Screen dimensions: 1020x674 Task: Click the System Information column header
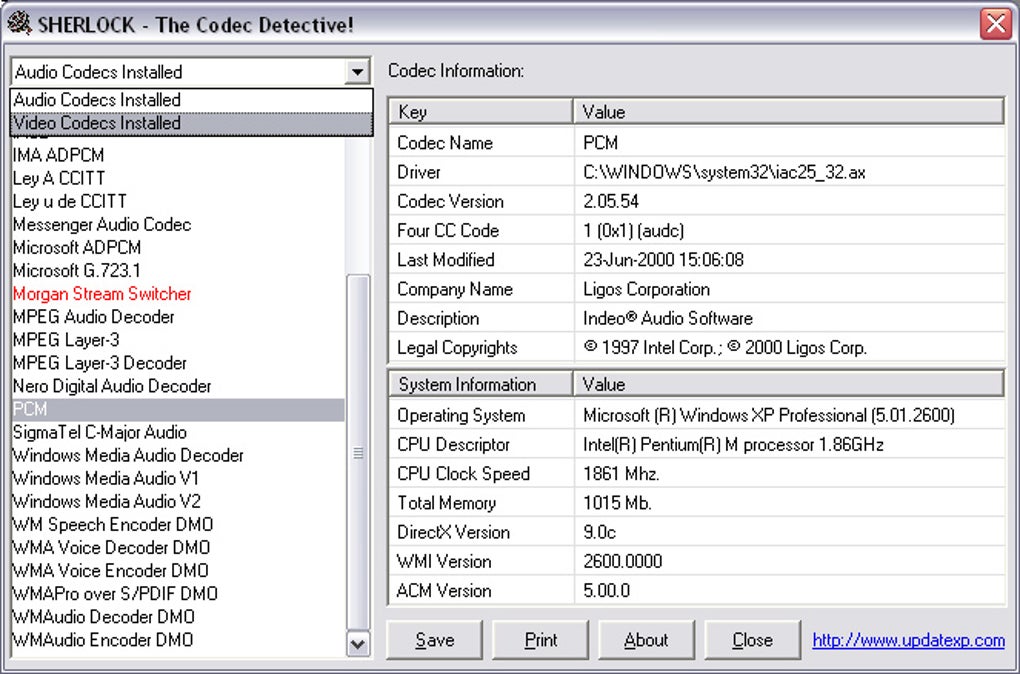click(x=481, y=384)
